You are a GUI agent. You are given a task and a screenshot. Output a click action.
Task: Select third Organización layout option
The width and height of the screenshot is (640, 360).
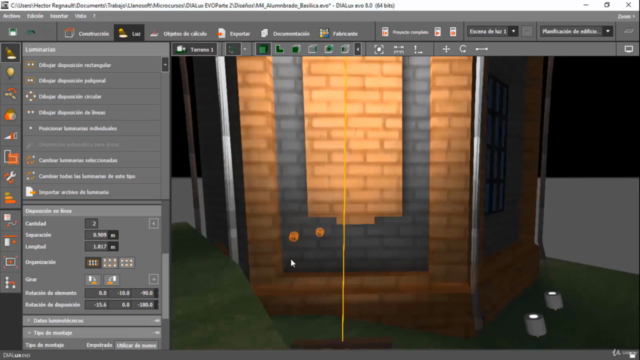pyautogui.click(x=127, y=263)
